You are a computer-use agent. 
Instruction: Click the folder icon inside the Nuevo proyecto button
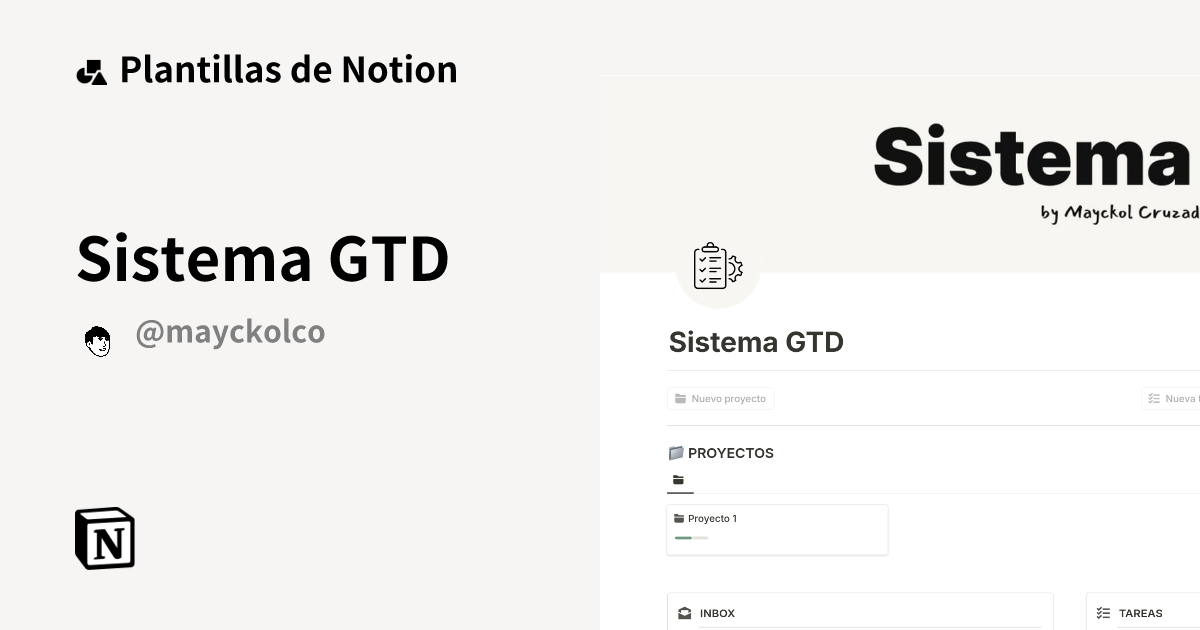pos(681,398)
